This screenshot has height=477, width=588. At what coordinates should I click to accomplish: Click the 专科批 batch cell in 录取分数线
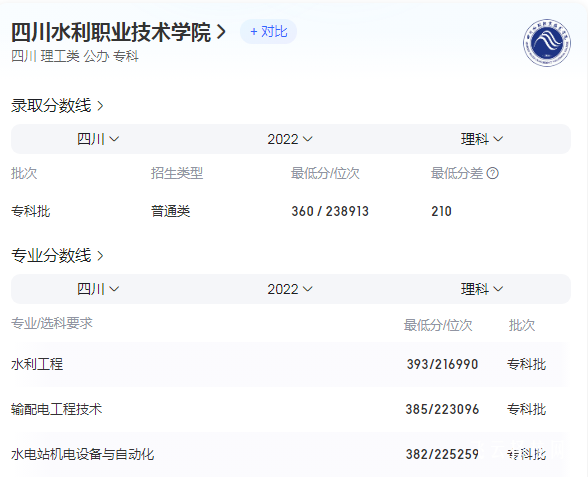[31, 211]
